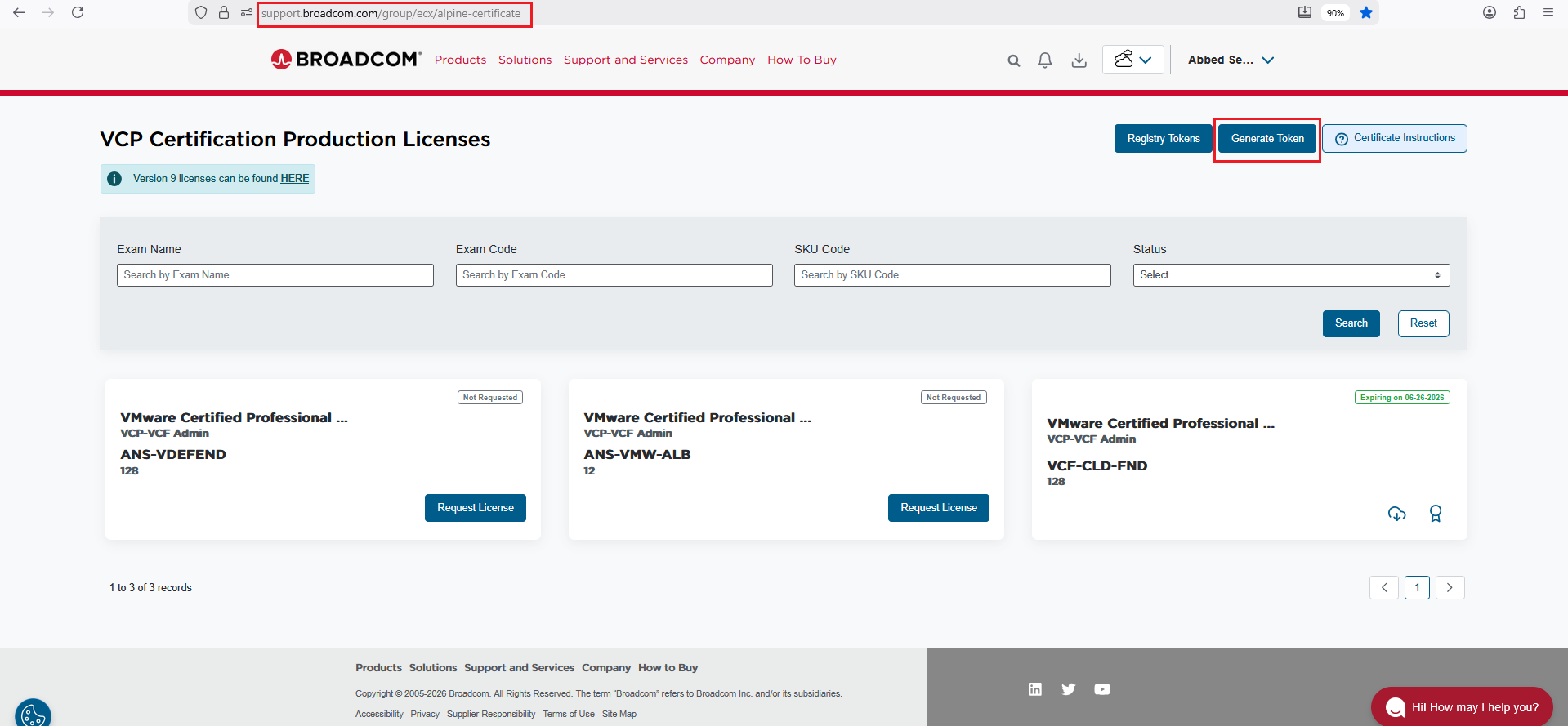This screenshot has height=726, width=1568.
Task: Follow the HERE link for Version 9 licenses
Action: coord(294,179)
